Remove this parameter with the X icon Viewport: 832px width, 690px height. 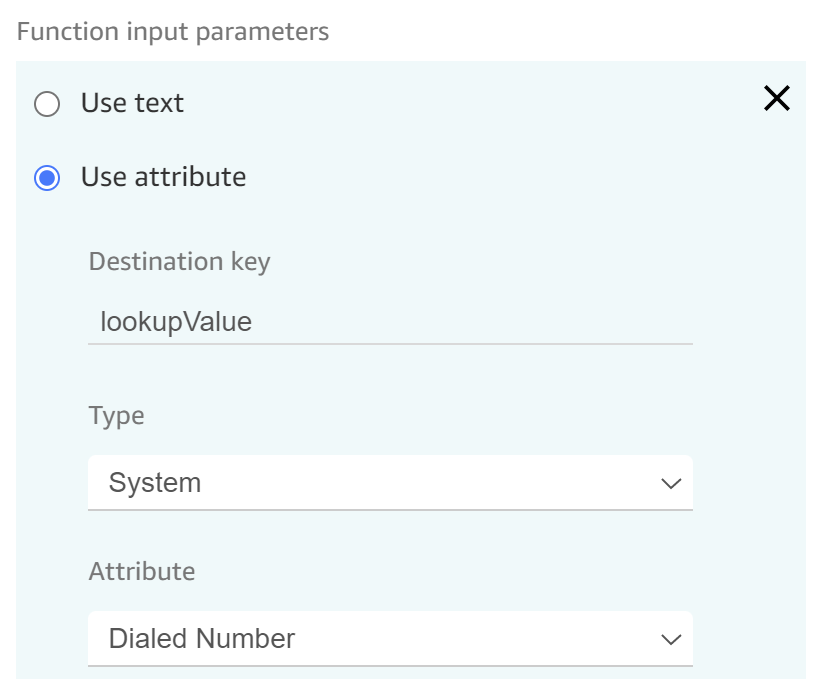(777, 98)
